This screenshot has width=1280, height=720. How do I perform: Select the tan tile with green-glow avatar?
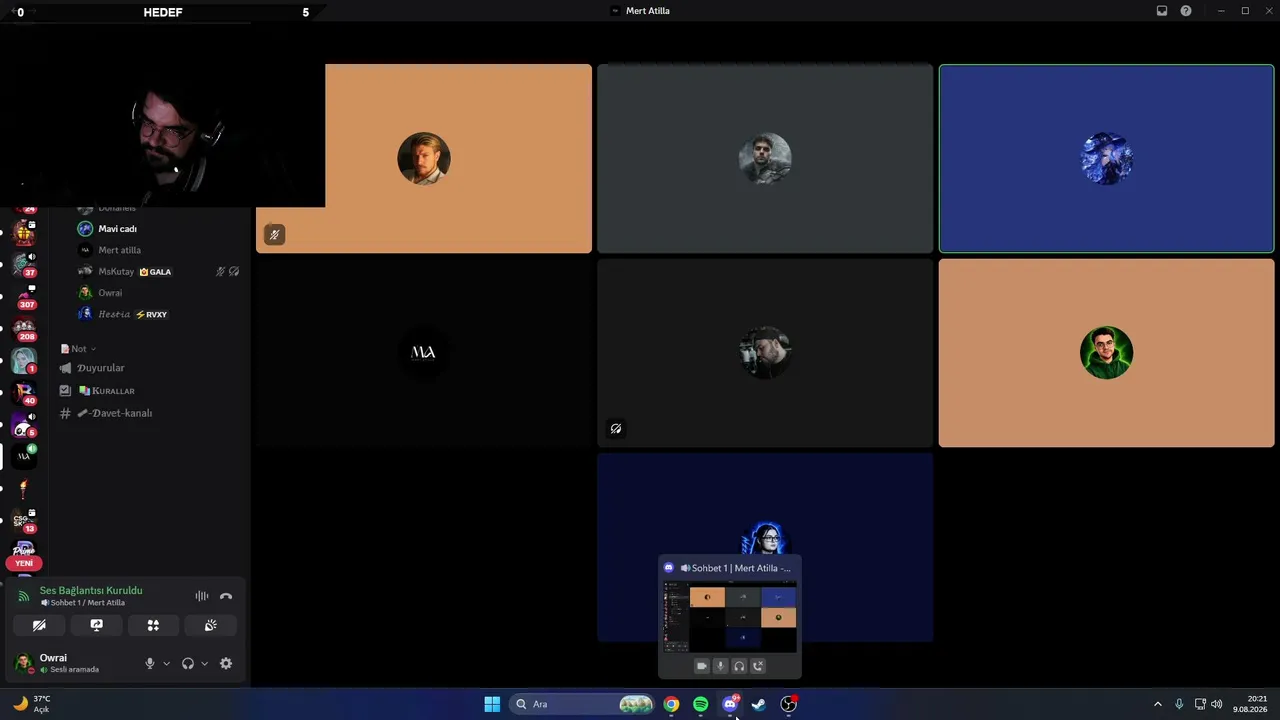1106,353
